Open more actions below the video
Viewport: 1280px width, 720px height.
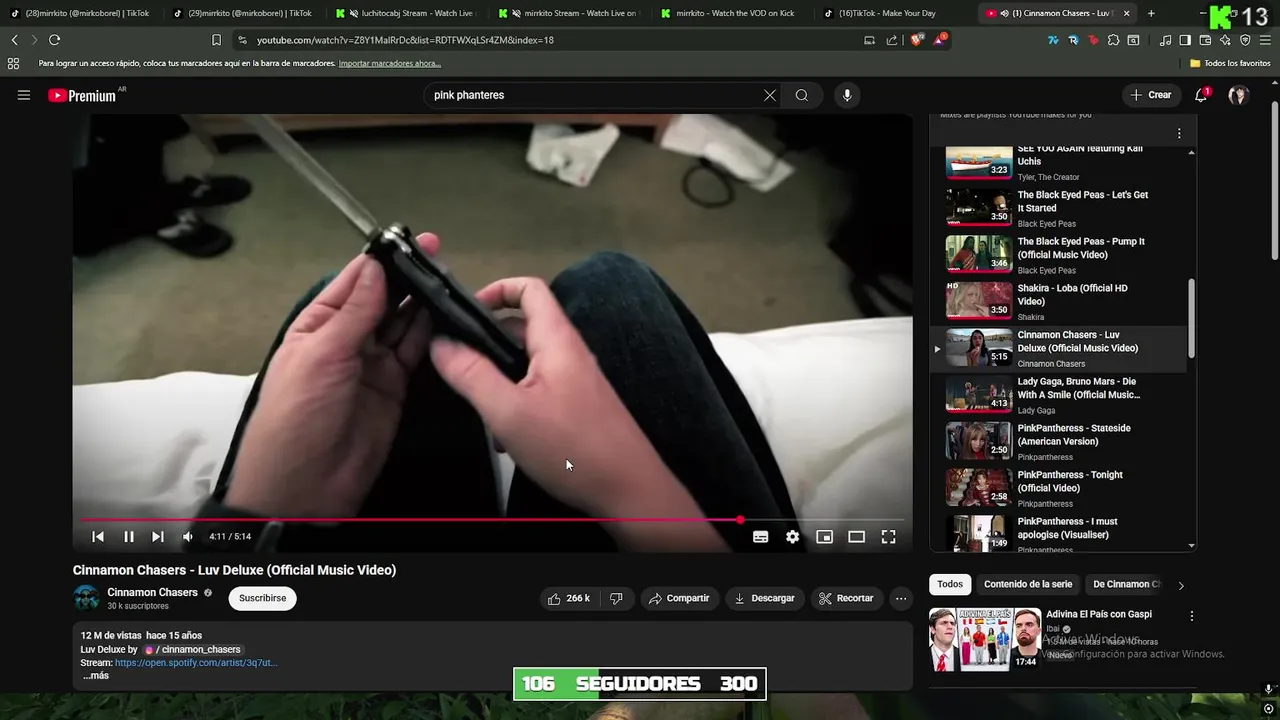(x=901, y=598)
